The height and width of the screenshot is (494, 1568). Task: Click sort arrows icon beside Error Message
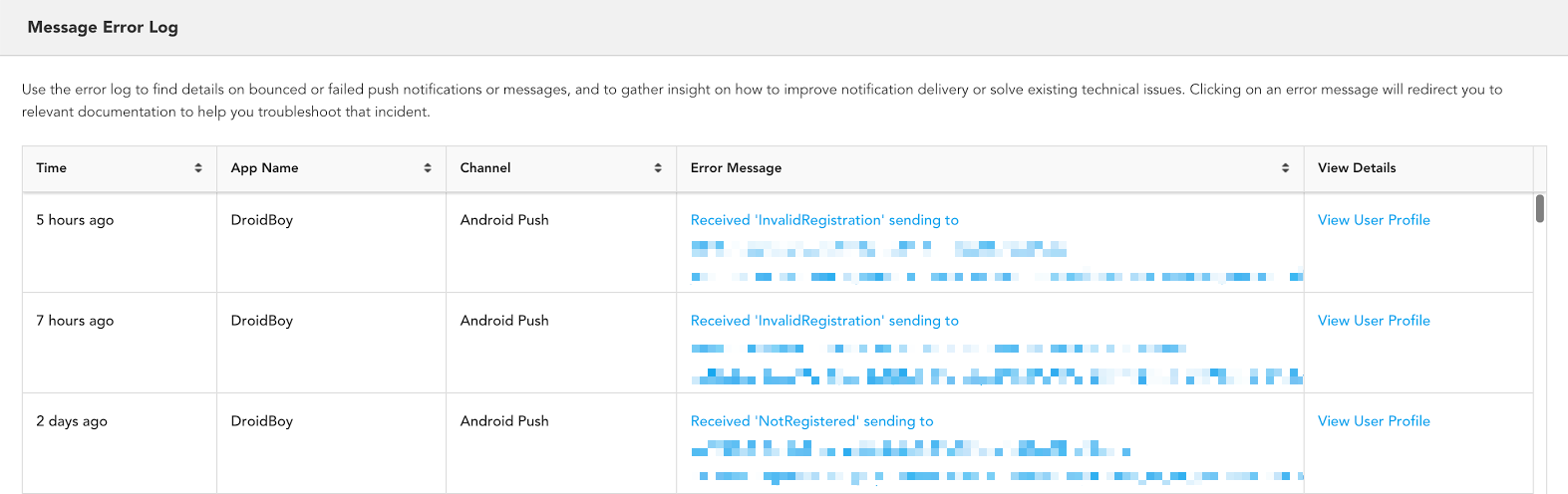[x=1285, y=168]
